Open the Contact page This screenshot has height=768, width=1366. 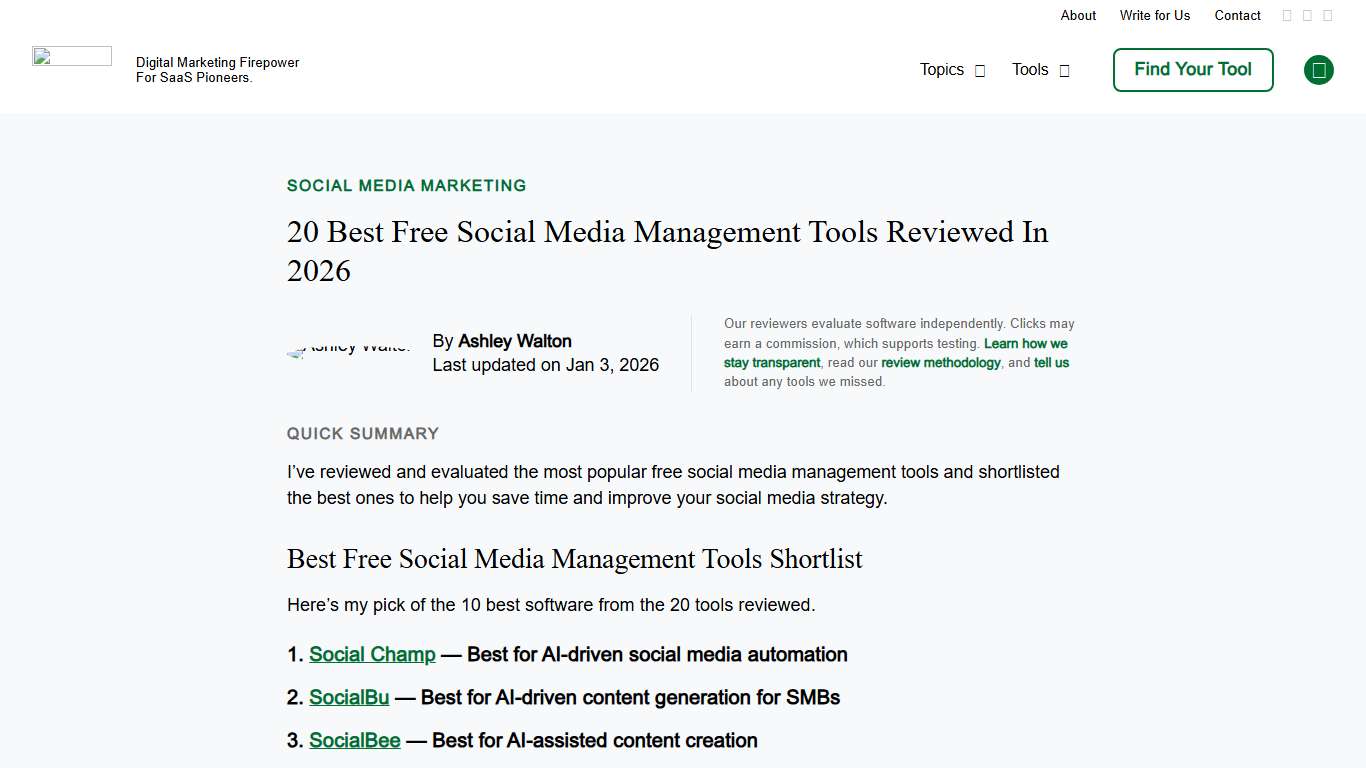[x=1237, y=15]
